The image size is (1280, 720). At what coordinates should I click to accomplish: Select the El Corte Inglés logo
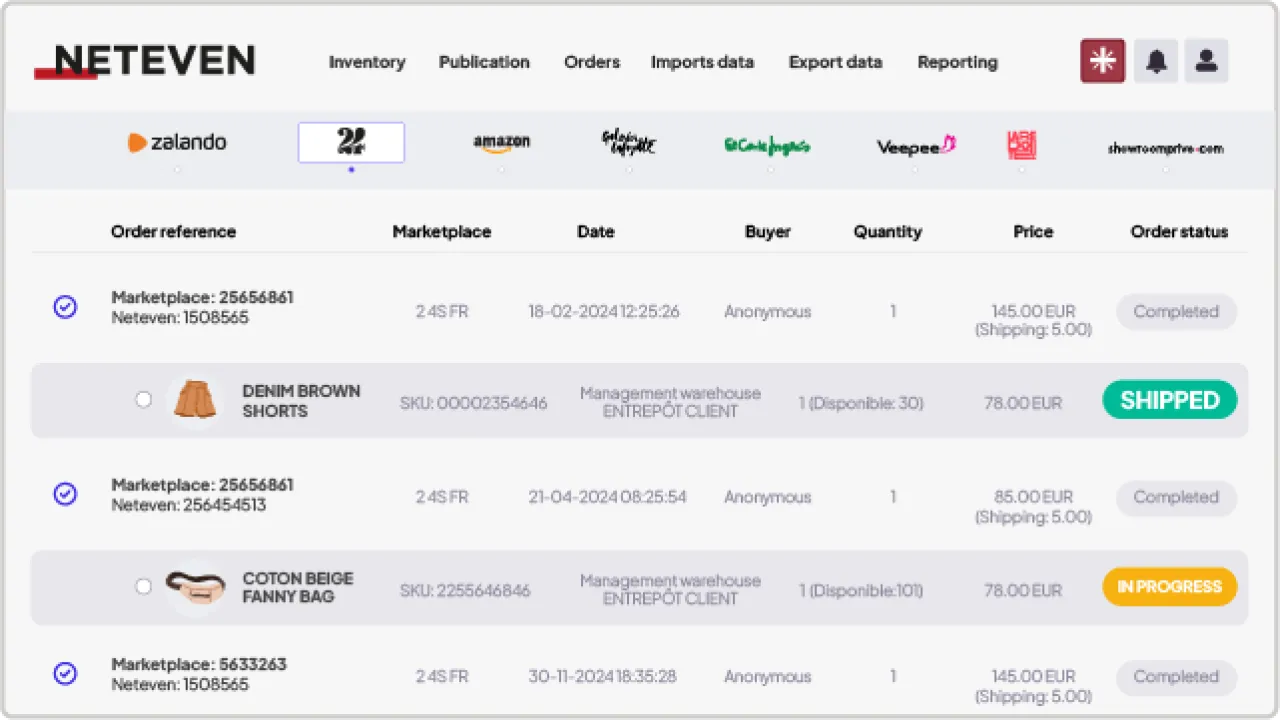pyautogui.click(x=767, y=146)
